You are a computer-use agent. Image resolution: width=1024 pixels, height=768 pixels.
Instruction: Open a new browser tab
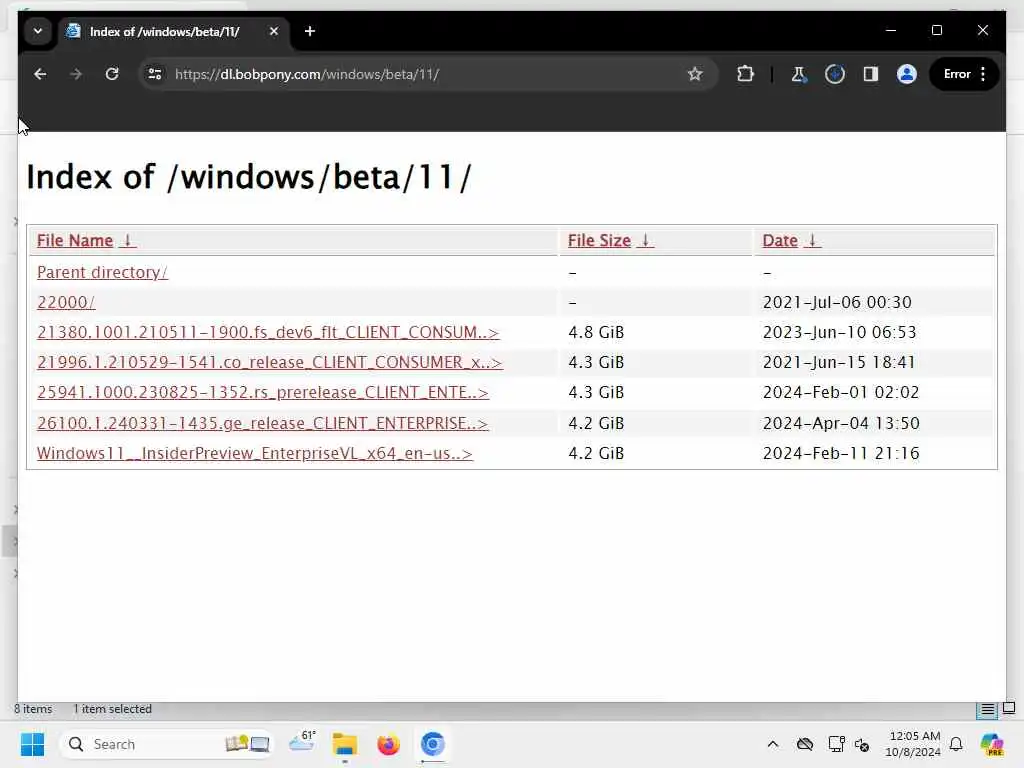[x=310, y=31]
